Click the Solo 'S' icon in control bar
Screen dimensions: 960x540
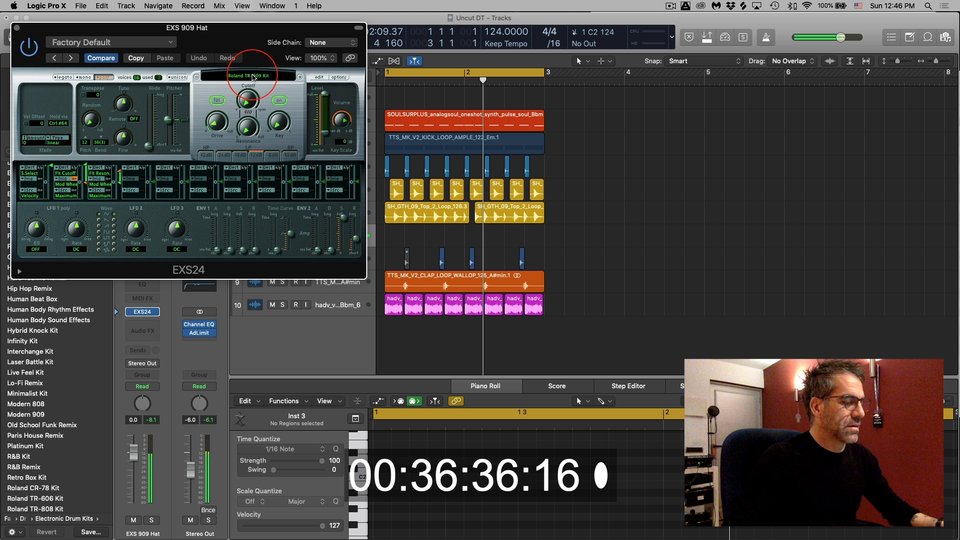[x=743, y=37]
